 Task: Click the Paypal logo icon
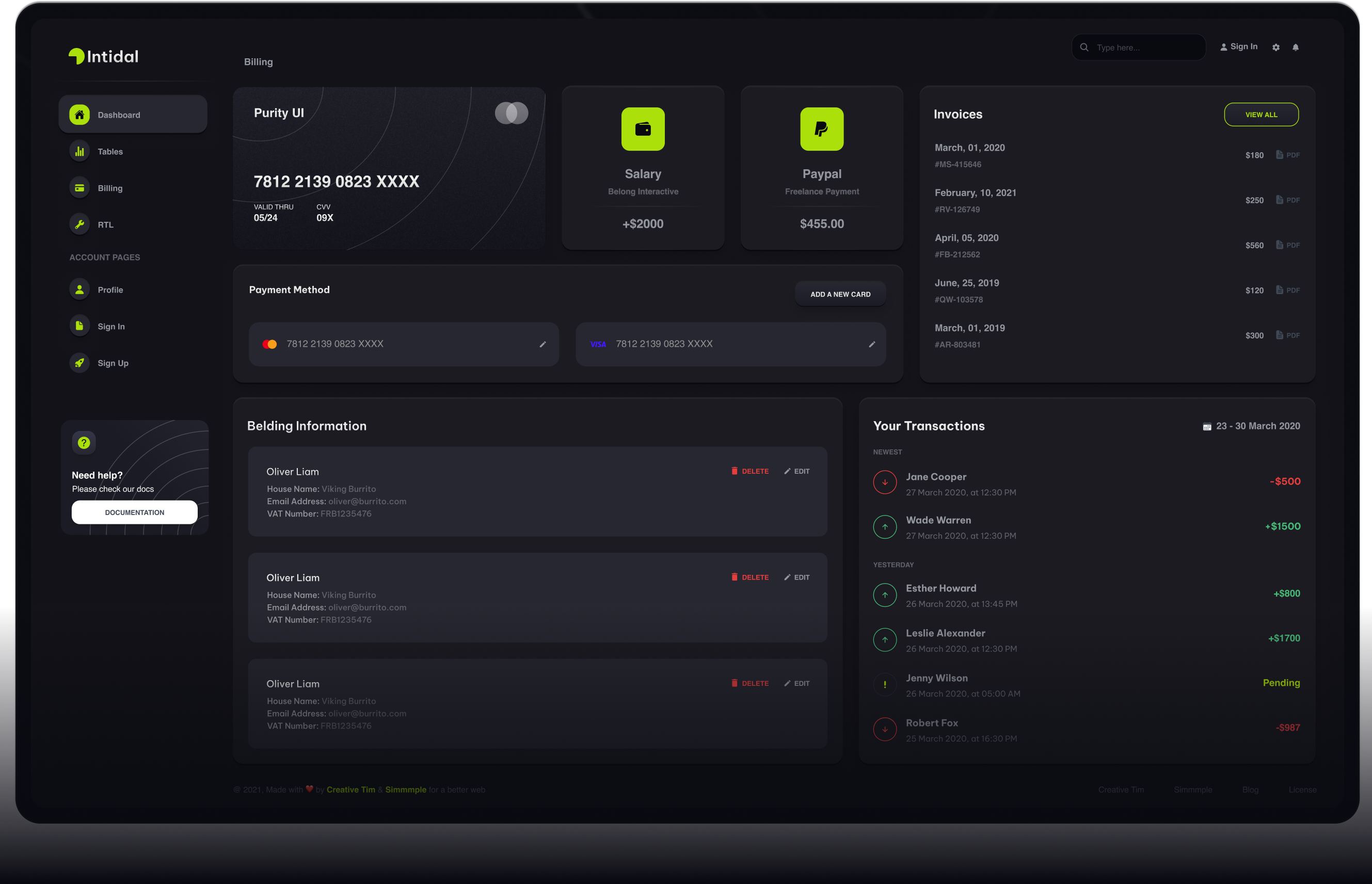point(821,129)
